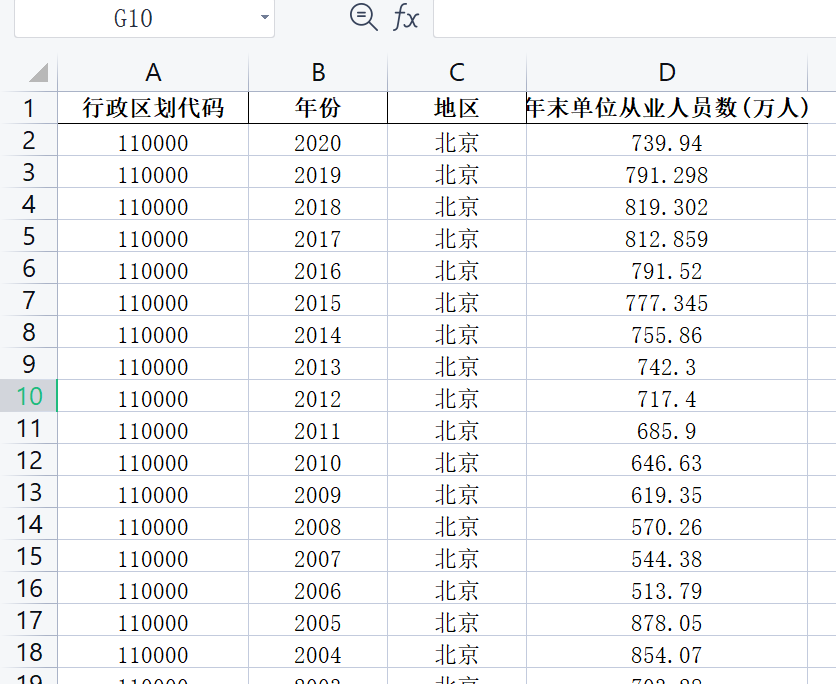
Task: Select column C header
Action: pos(457,73)
